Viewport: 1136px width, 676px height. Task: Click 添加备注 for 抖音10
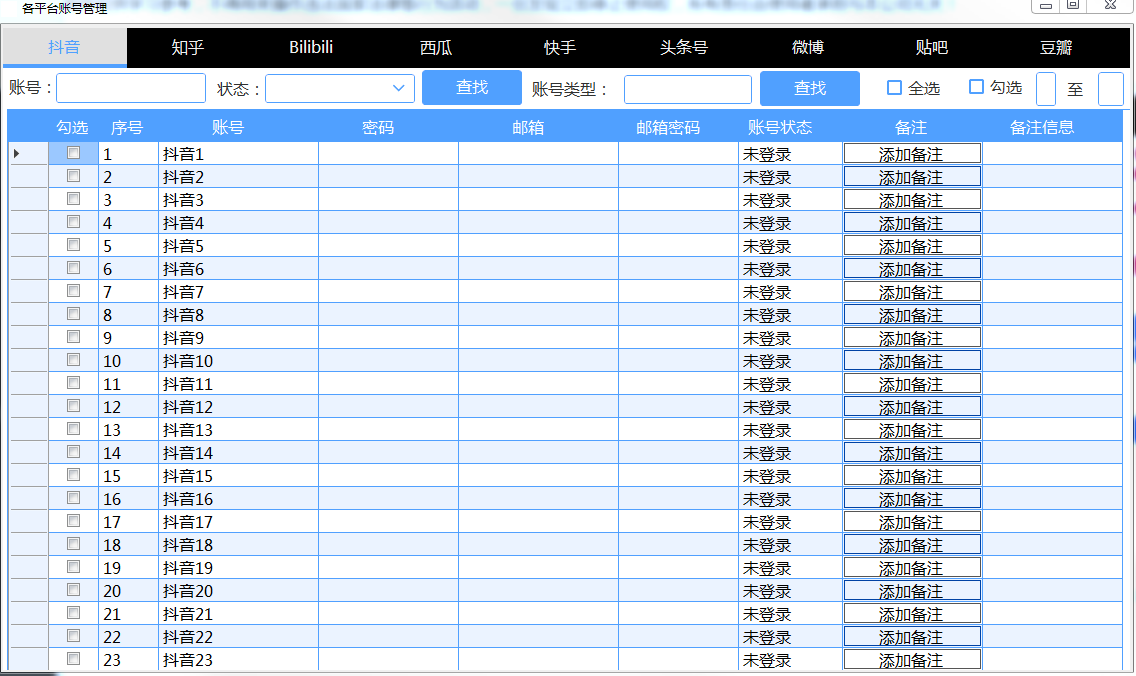[x=912, y=360]
